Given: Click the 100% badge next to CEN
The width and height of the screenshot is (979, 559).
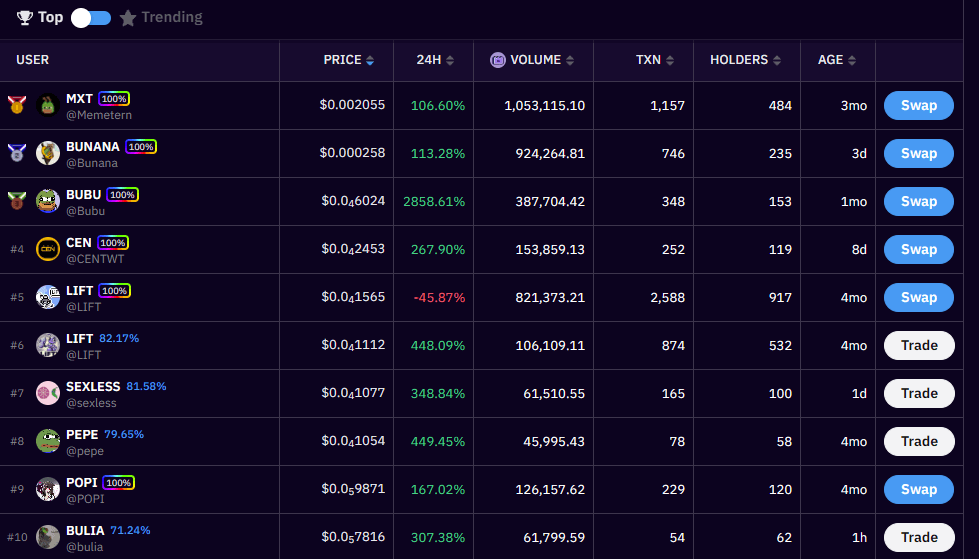Looking at the screenshot, I should pyautogui.click(x=113, y=242).
